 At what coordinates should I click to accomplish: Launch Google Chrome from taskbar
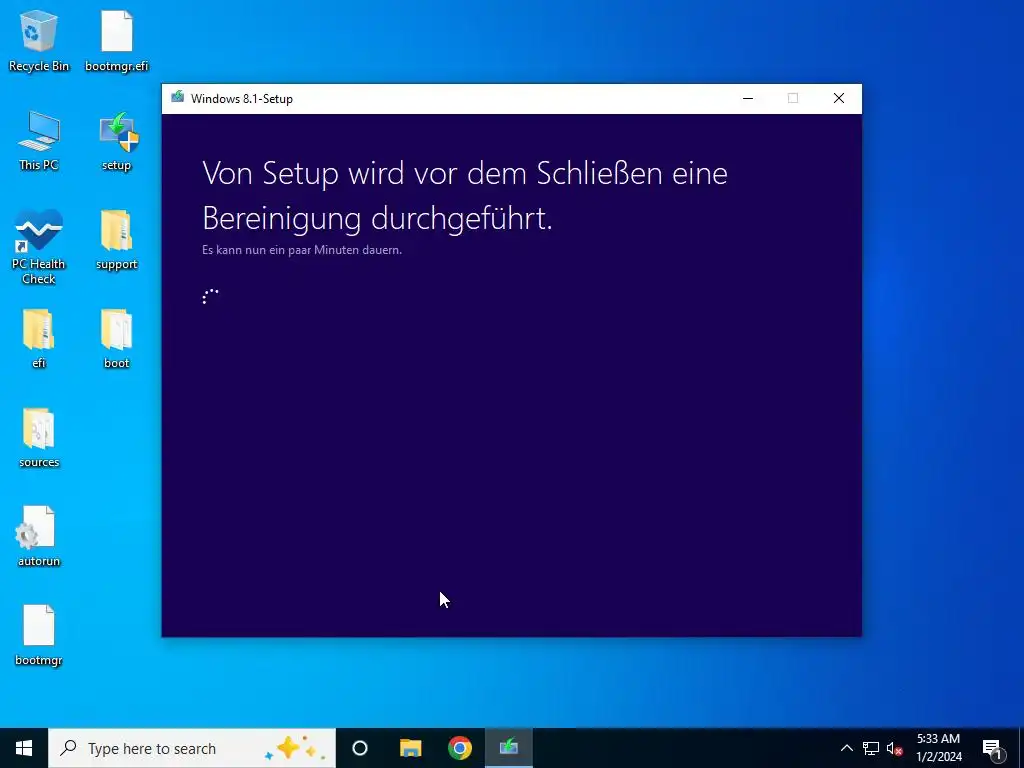[x=460, y=748]
